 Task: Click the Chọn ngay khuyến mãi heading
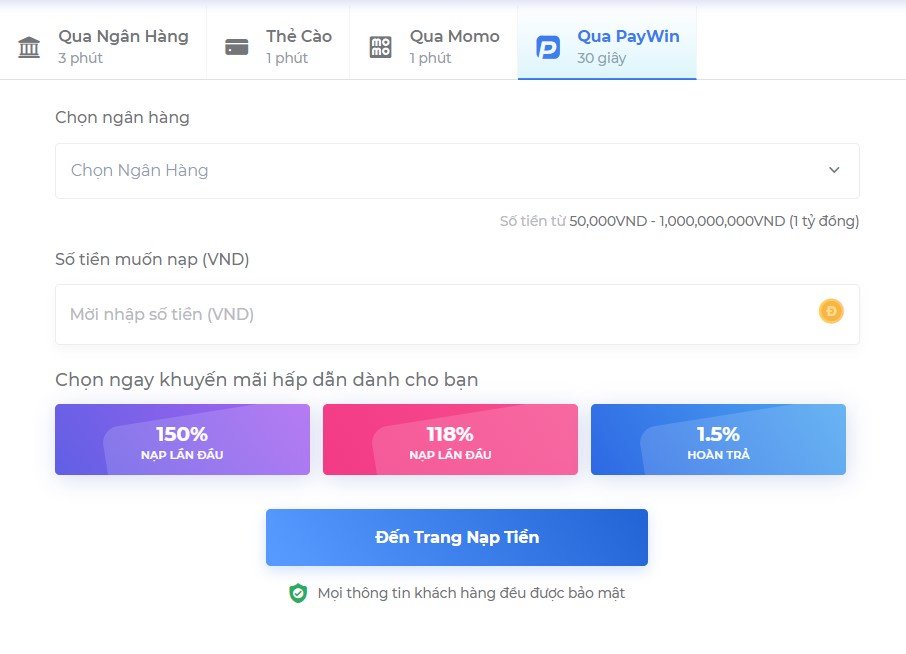(x=267, y=380)
